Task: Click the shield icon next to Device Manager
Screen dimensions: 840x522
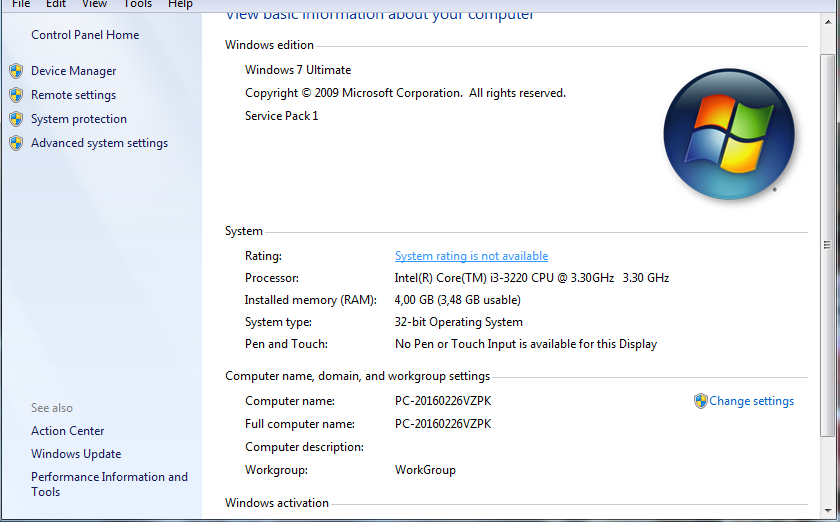Action: click(16, 71)
